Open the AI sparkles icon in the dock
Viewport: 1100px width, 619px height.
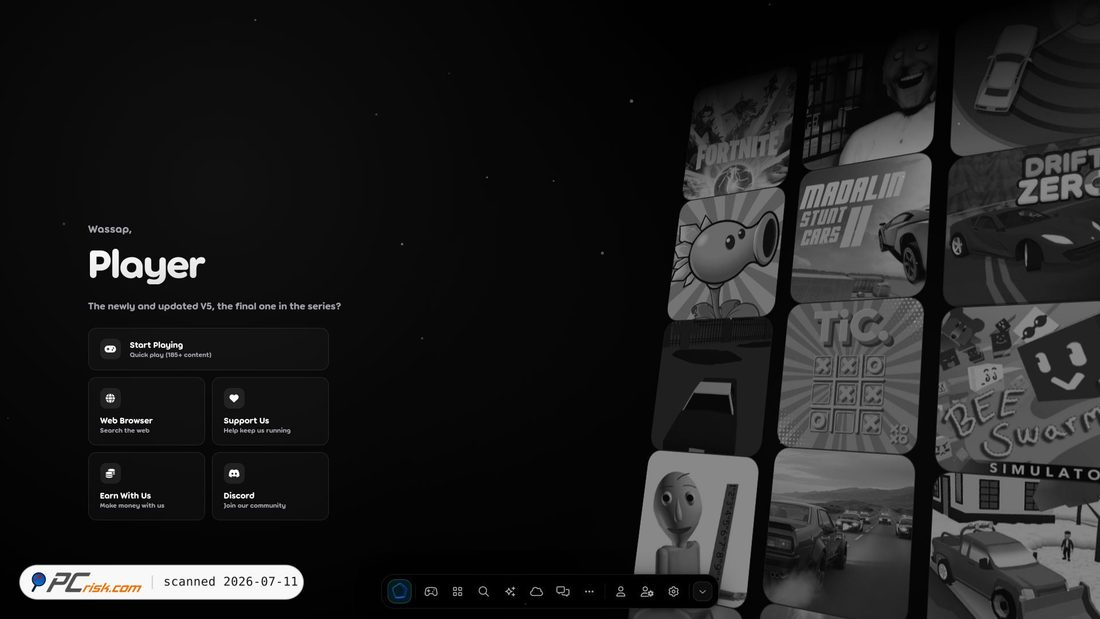pos(510,592)
